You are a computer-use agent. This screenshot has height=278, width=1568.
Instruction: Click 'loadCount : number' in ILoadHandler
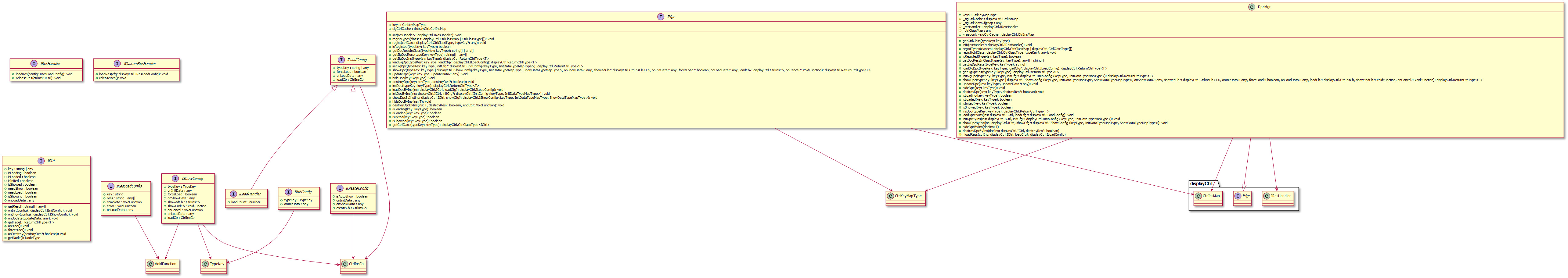pyautogui.click(x=246, y=203)
